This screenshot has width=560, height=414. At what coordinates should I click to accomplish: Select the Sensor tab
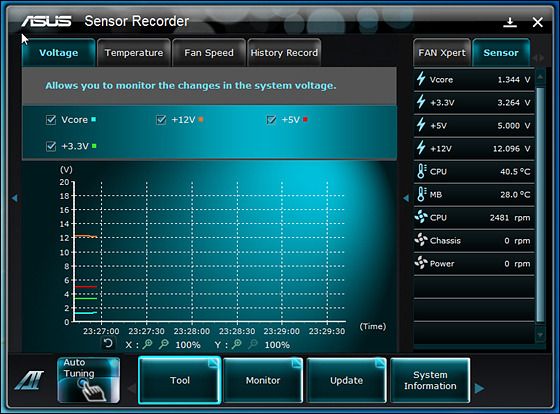501,53
